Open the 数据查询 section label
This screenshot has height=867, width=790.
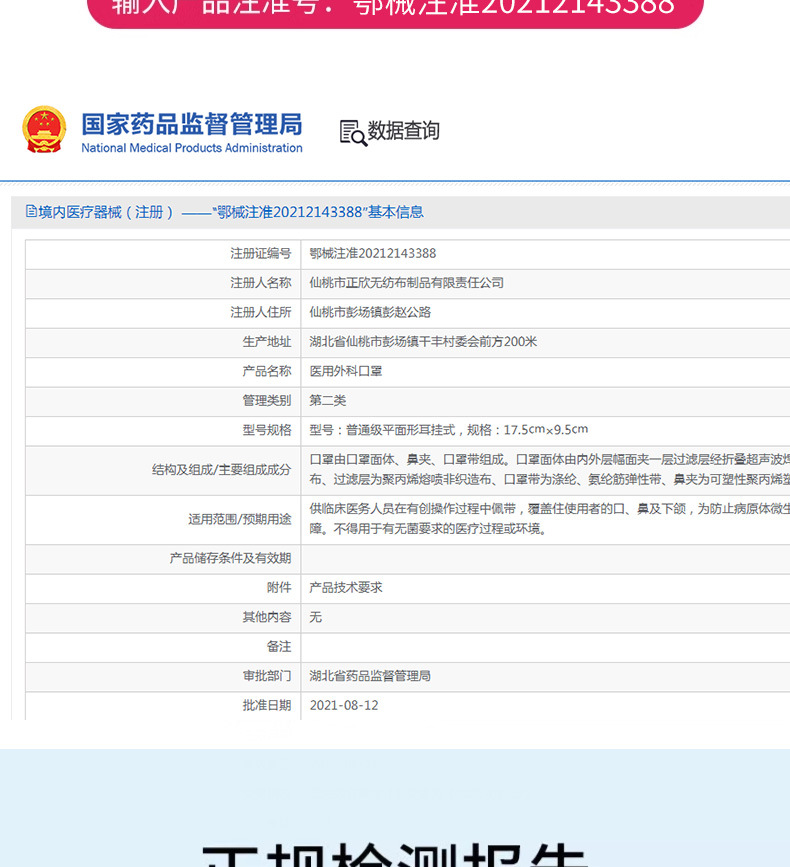[404, 131]
